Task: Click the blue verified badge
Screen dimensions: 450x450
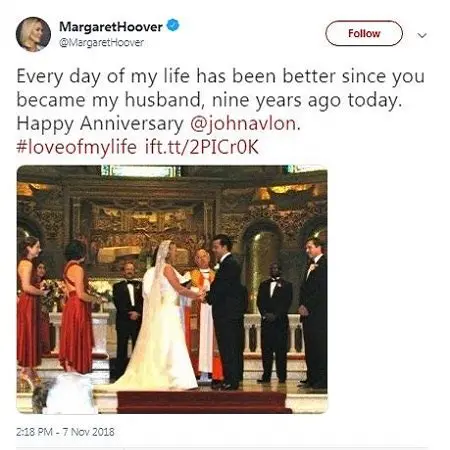Action: (173, 25)
